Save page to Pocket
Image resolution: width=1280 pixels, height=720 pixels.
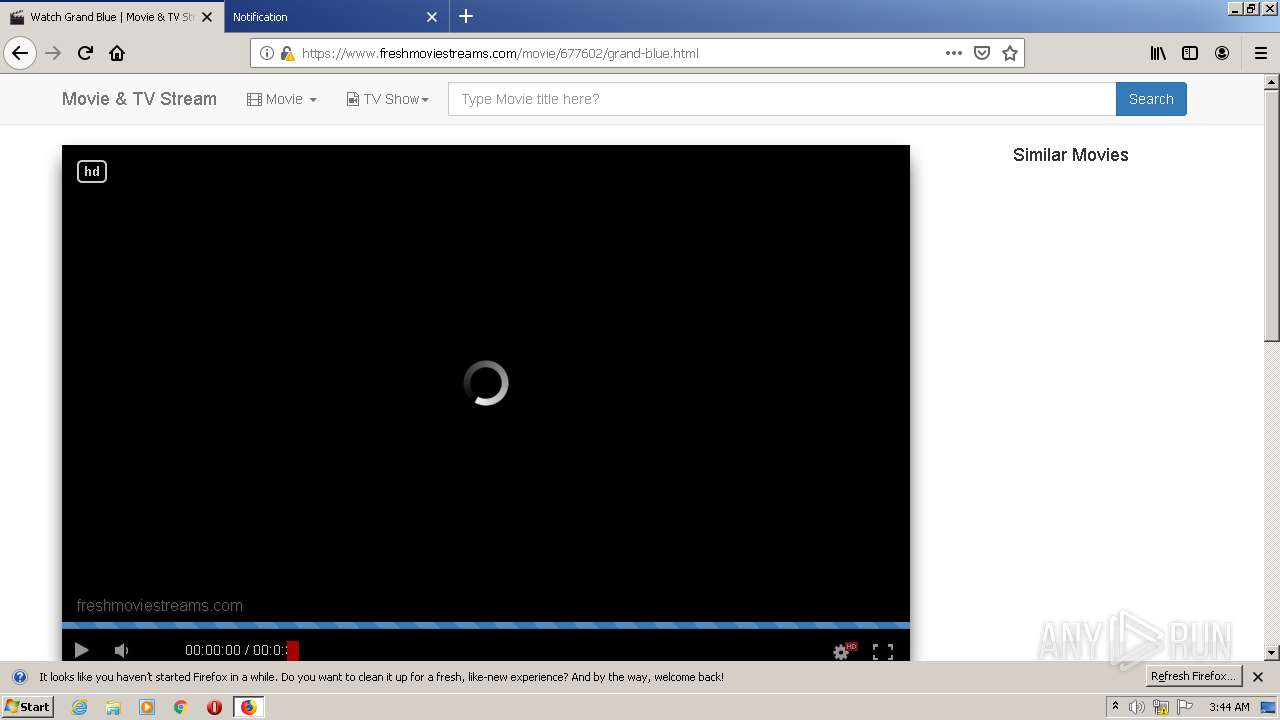click(x=982, y=53)
